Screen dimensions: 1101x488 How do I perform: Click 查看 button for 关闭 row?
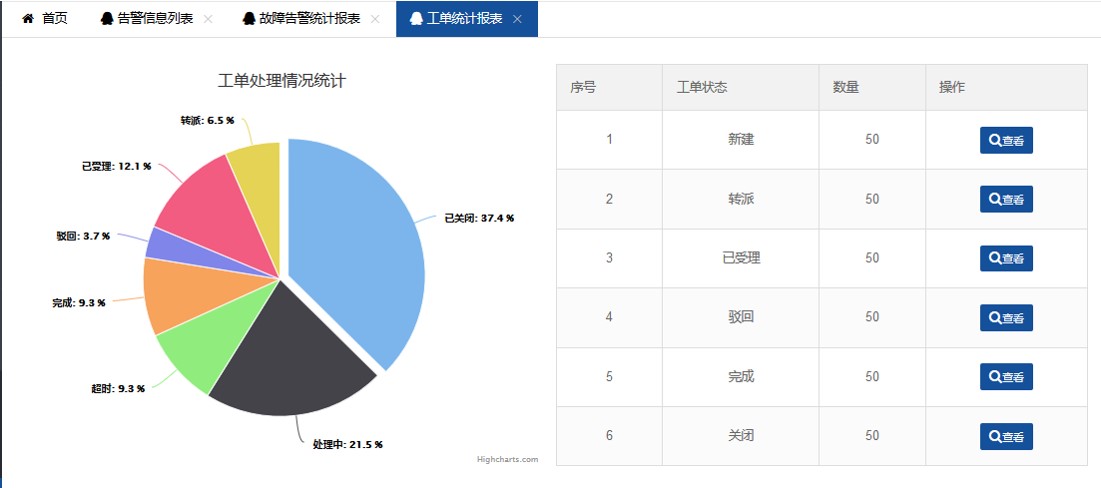(1006, 436)
